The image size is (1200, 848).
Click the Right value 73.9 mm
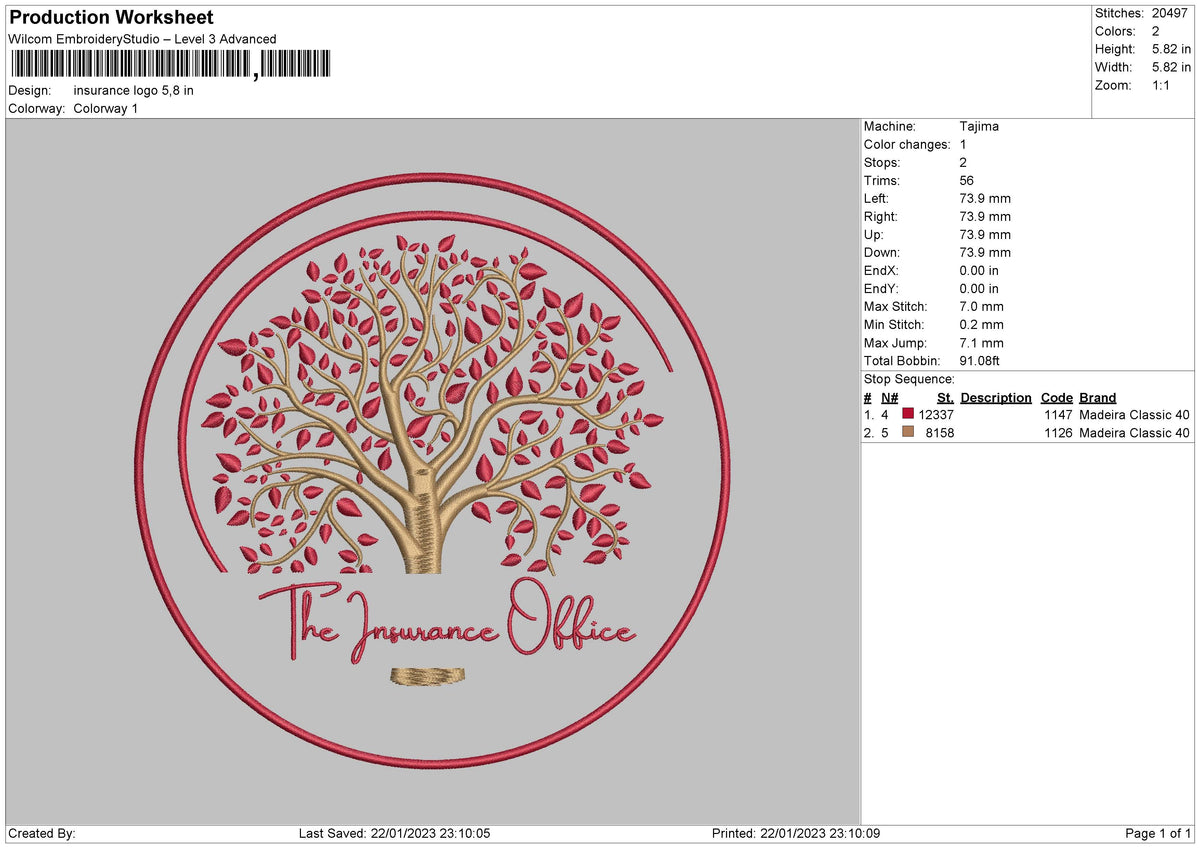click(x=985, y=216)
